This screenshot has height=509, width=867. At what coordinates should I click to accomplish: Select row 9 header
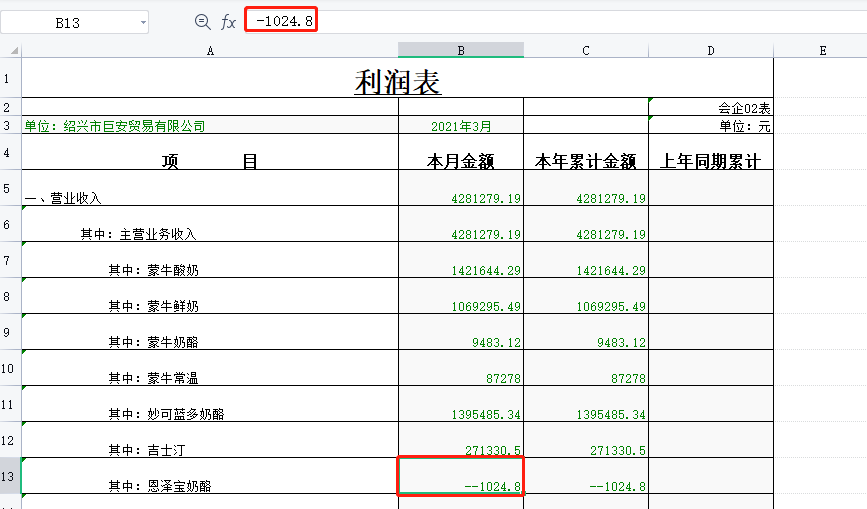tap(11, 332)
